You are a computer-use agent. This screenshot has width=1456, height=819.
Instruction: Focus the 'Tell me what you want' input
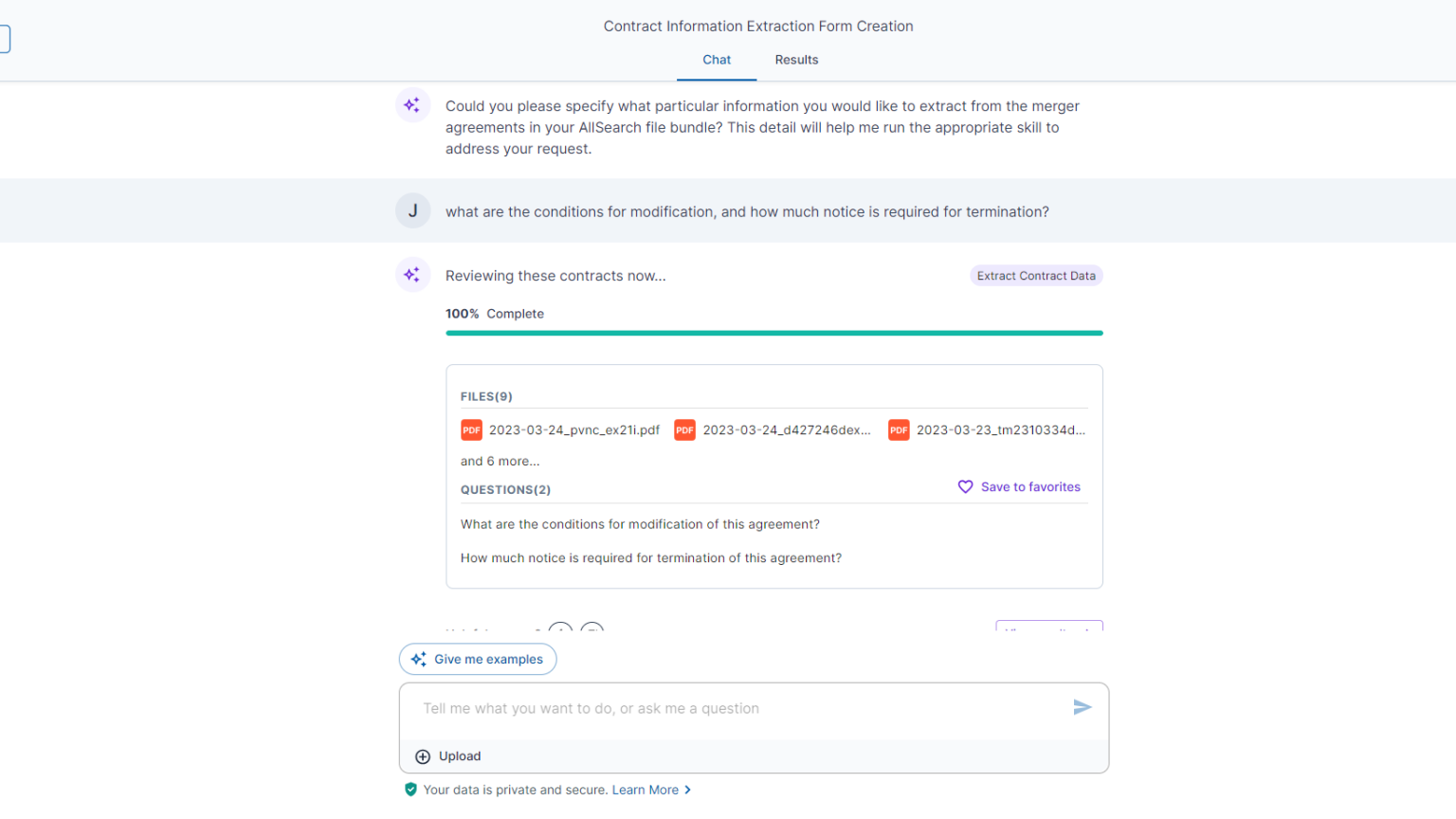739,709
